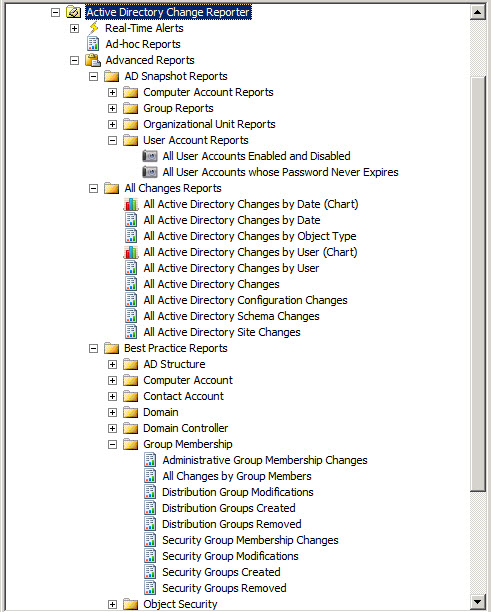Click report icon for All Active Directory Site Changes
The width and height of the screenshot is (491, 612).
pyautogui.click(x=131, y=332)
